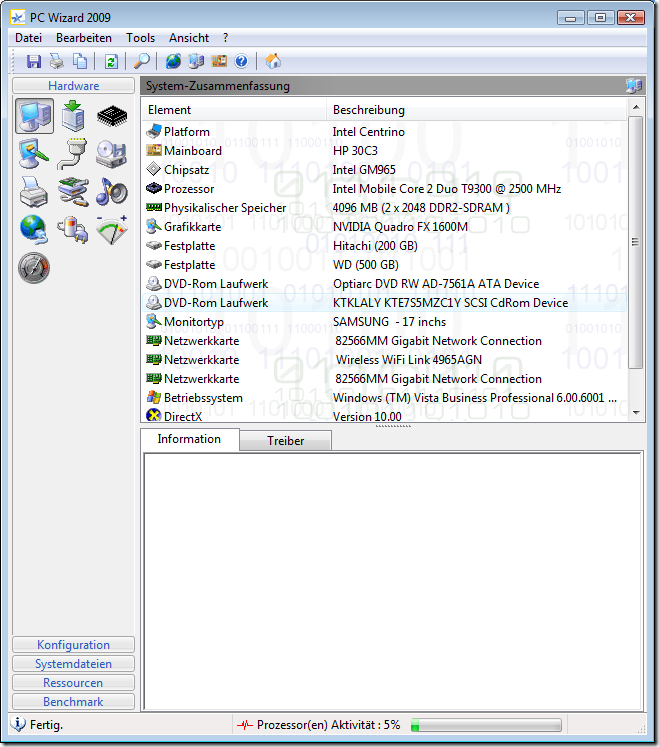Select the Platform row
The image size is (659, 747).
click(x=384, y=131)
